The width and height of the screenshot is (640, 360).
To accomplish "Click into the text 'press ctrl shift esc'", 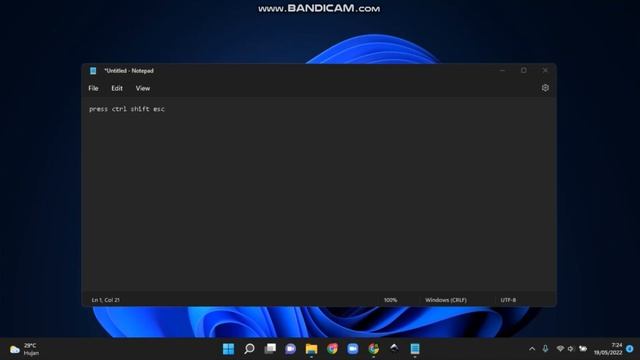I will click(127, 109).
